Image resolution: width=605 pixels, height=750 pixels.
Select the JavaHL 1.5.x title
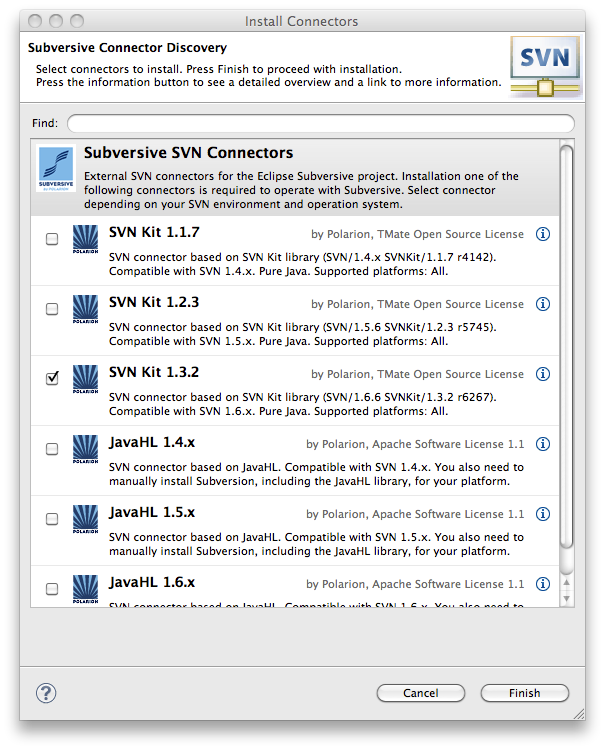pos(152,512)
